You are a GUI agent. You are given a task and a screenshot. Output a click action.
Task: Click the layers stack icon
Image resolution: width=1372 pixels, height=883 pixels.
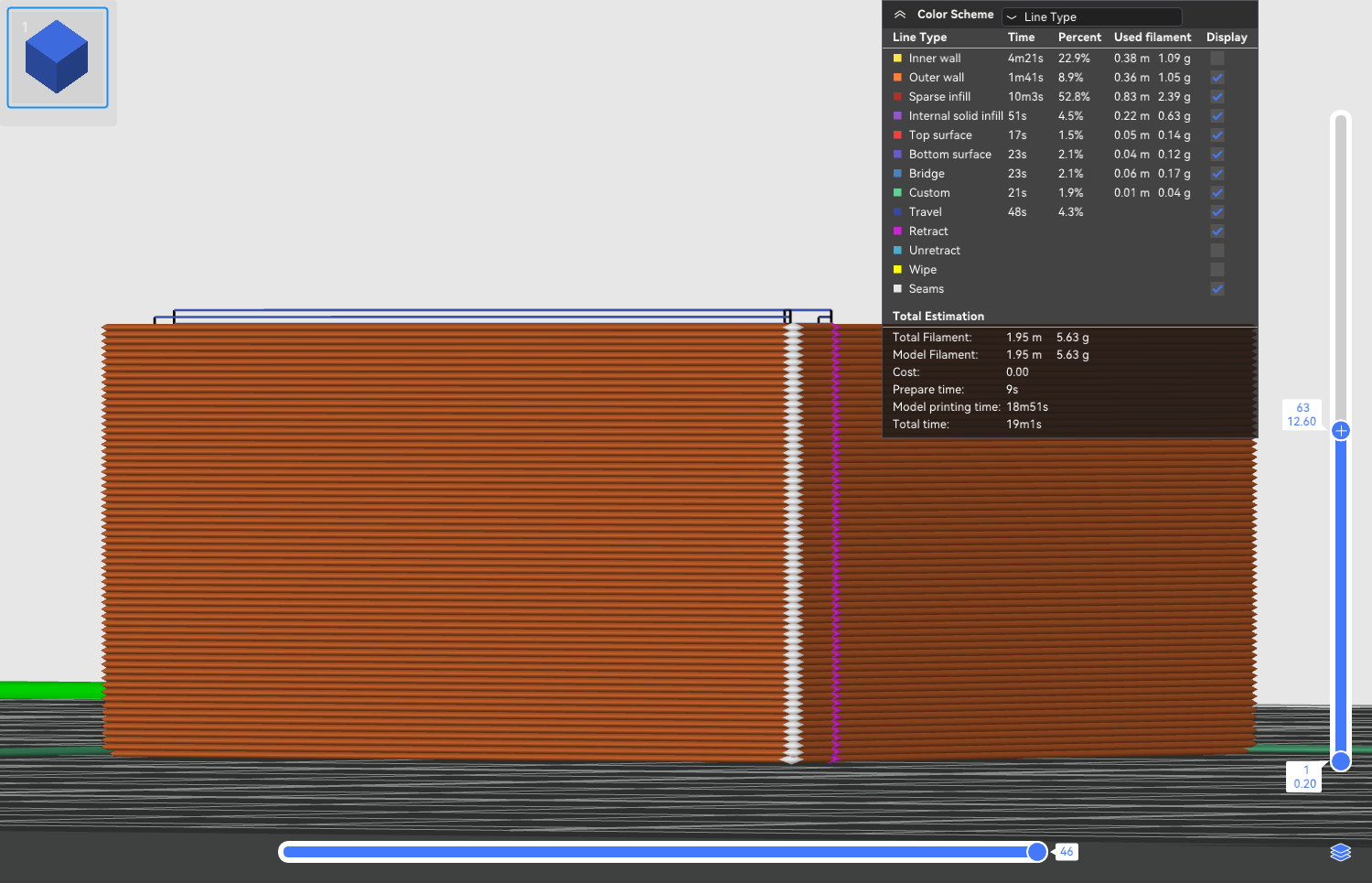[x=1340, y=852]
